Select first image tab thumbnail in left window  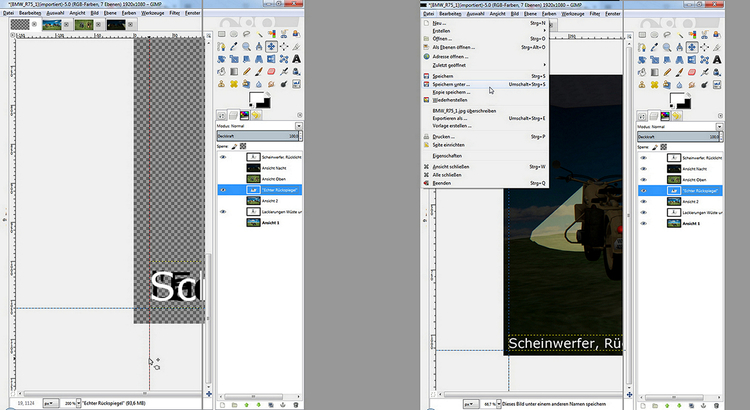coord(20,24)
